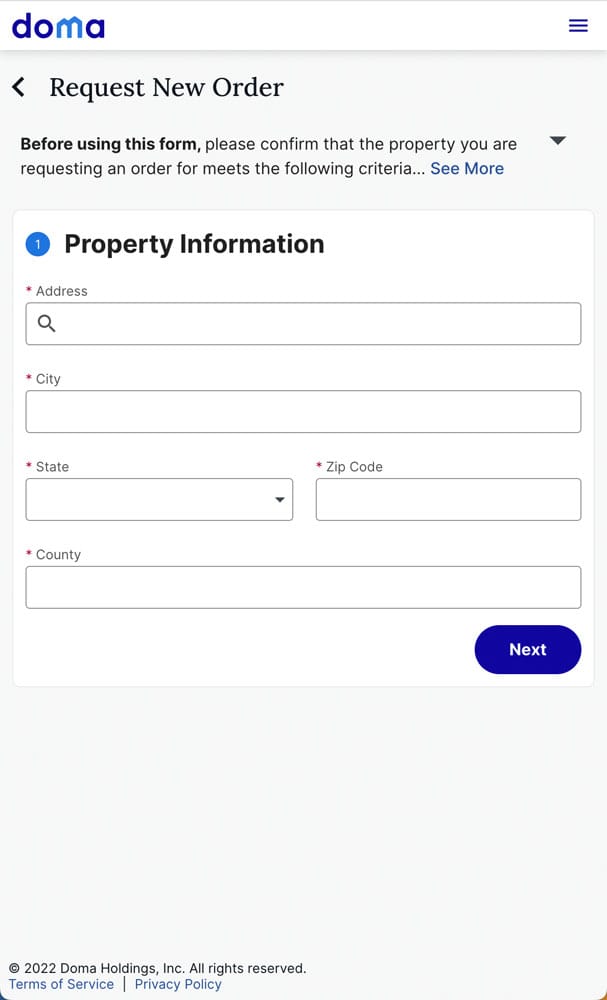Focus the County text field
This screenshot has width=607, height=1000.
303,587
